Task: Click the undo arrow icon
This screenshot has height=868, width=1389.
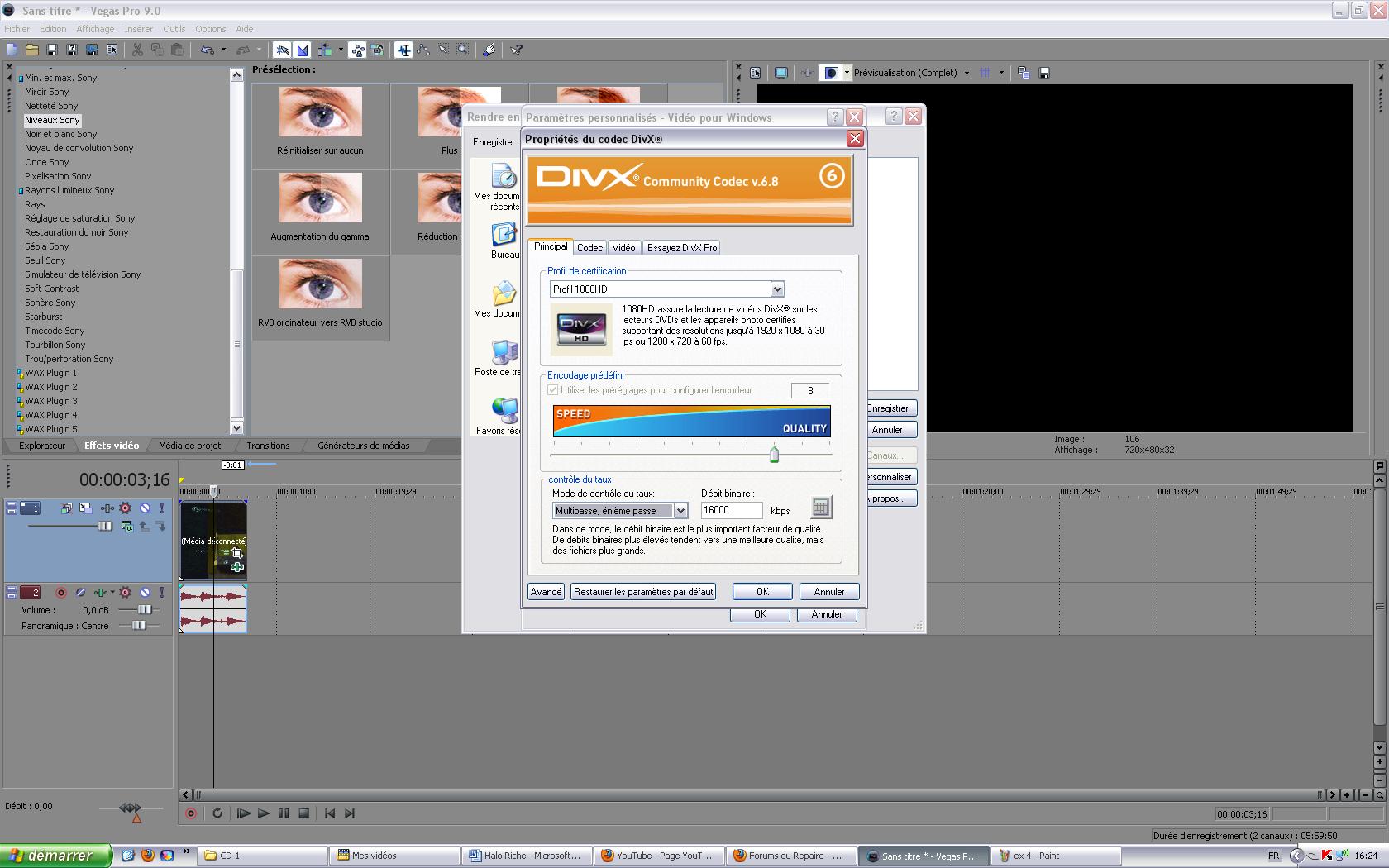Action: click(207, 50)
